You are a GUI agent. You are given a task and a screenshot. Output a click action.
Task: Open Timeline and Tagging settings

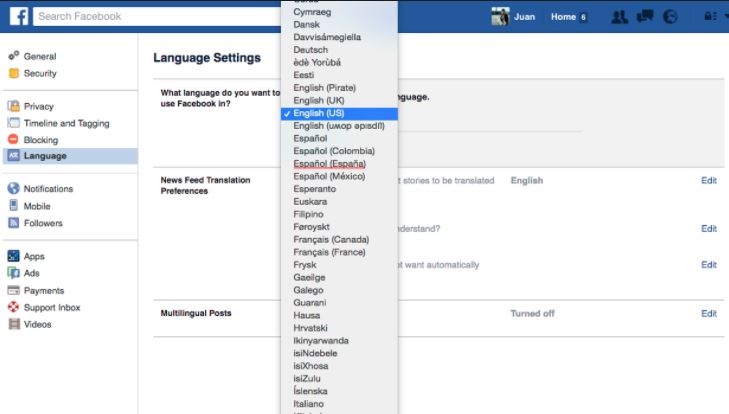(66, 123)
